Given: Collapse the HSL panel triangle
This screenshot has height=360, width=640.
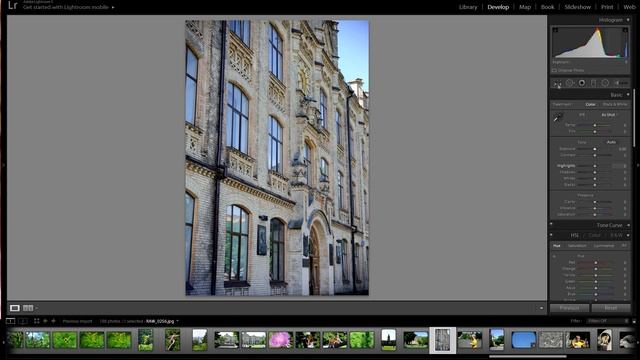Looking at the screenshot, I should tap(628, 235).
